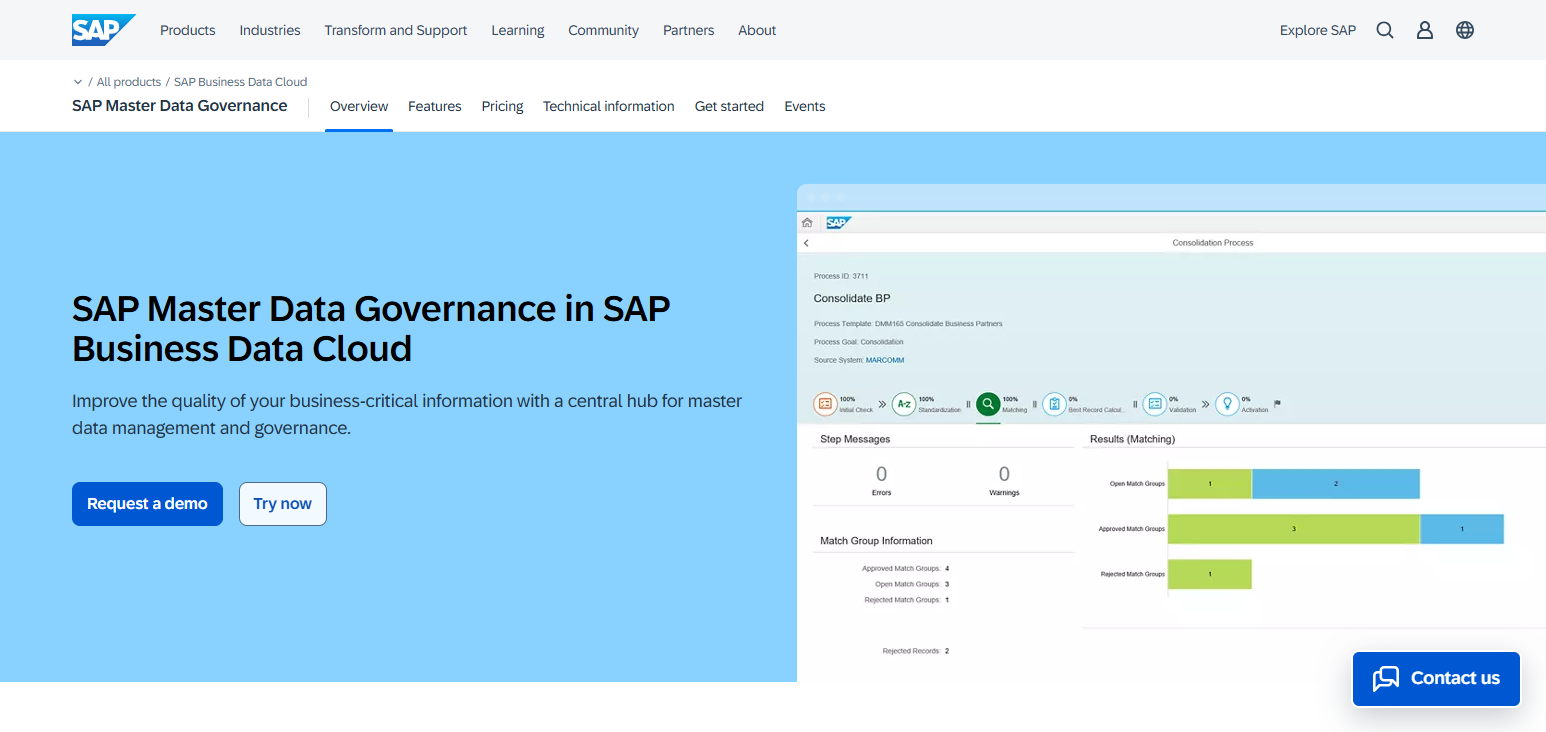This screenshot has height=732, width=1546.
Task: Go to the All products breadcrumb
Action: [x=129, y=82]
